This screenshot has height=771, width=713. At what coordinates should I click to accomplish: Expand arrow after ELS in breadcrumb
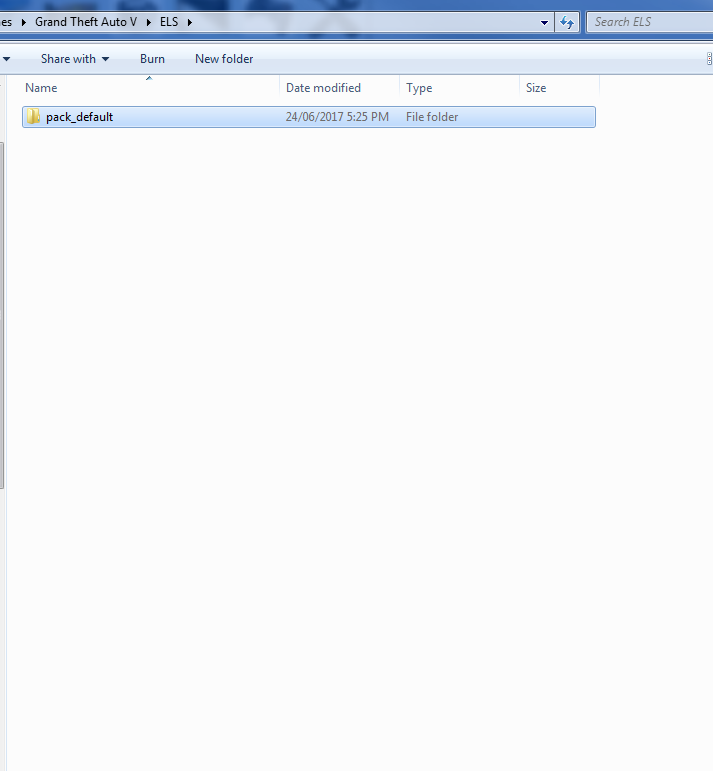point(189,22)
